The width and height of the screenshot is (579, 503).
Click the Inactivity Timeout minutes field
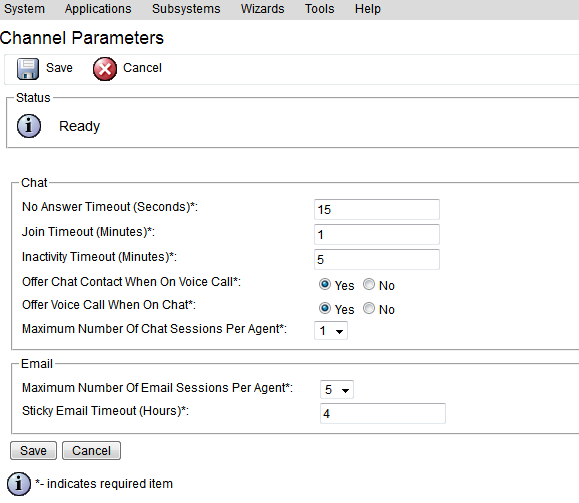tap(377, 259)
